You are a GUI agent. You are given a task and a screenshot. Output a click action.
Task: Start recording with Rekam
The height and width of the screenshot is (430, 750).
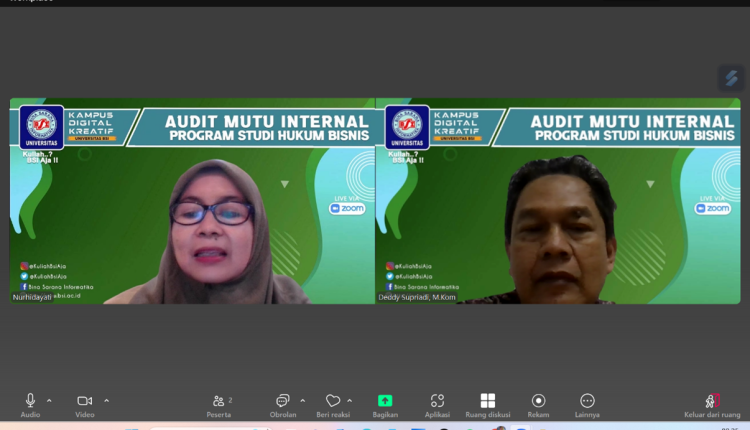pos(538,405)
